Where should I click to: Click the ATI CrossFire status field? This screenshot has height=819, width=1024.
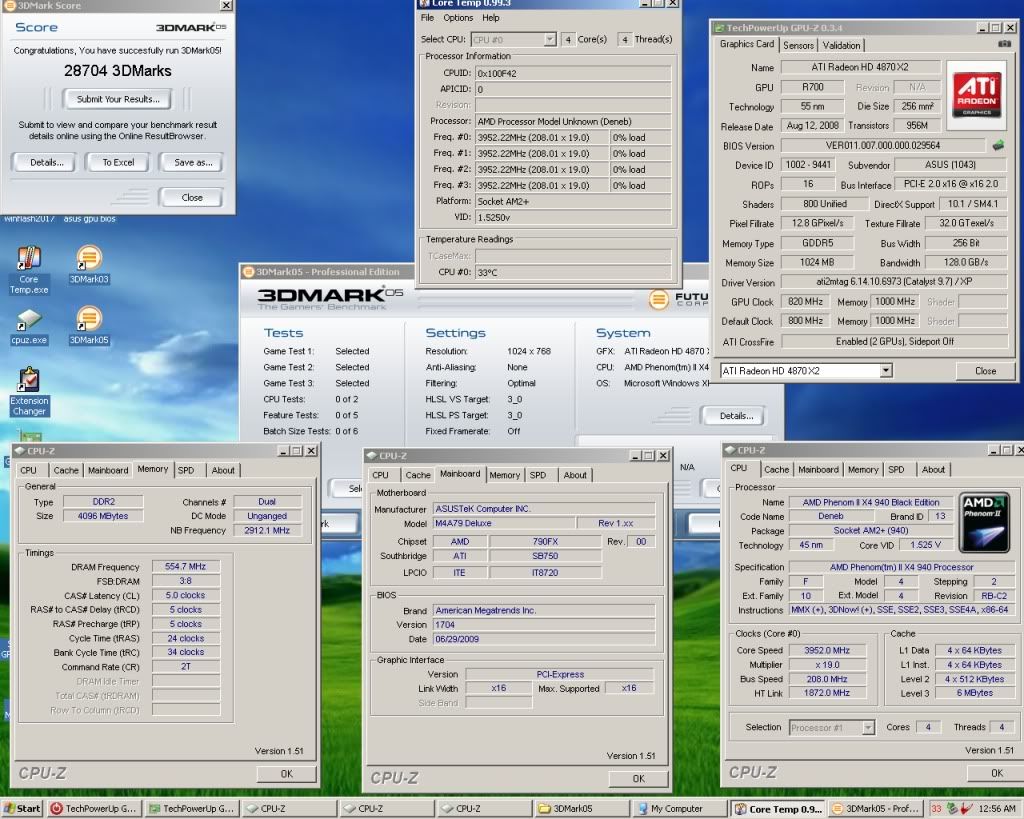click(x=895, y=342)
